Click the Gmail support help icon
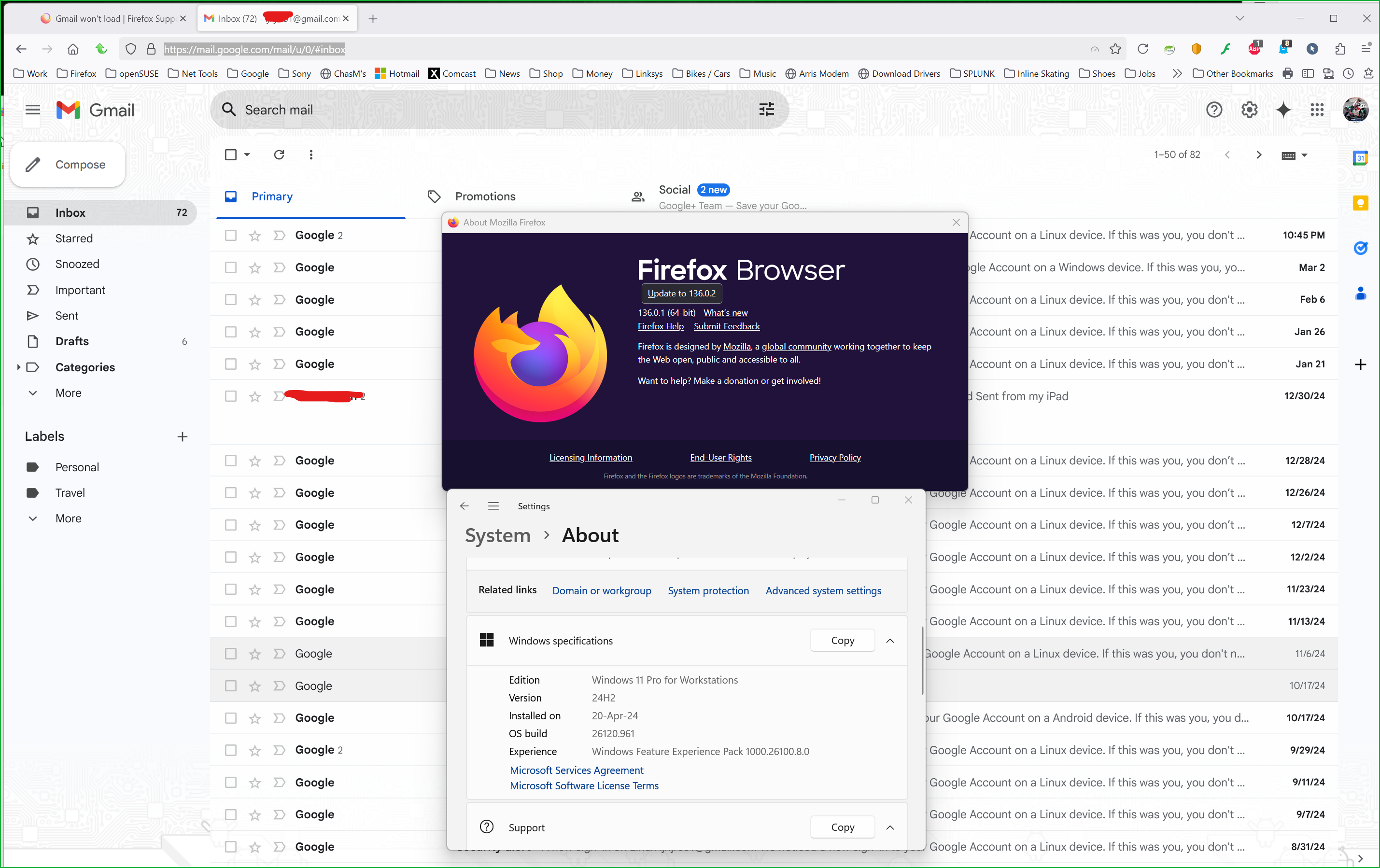 (1214, 110)
